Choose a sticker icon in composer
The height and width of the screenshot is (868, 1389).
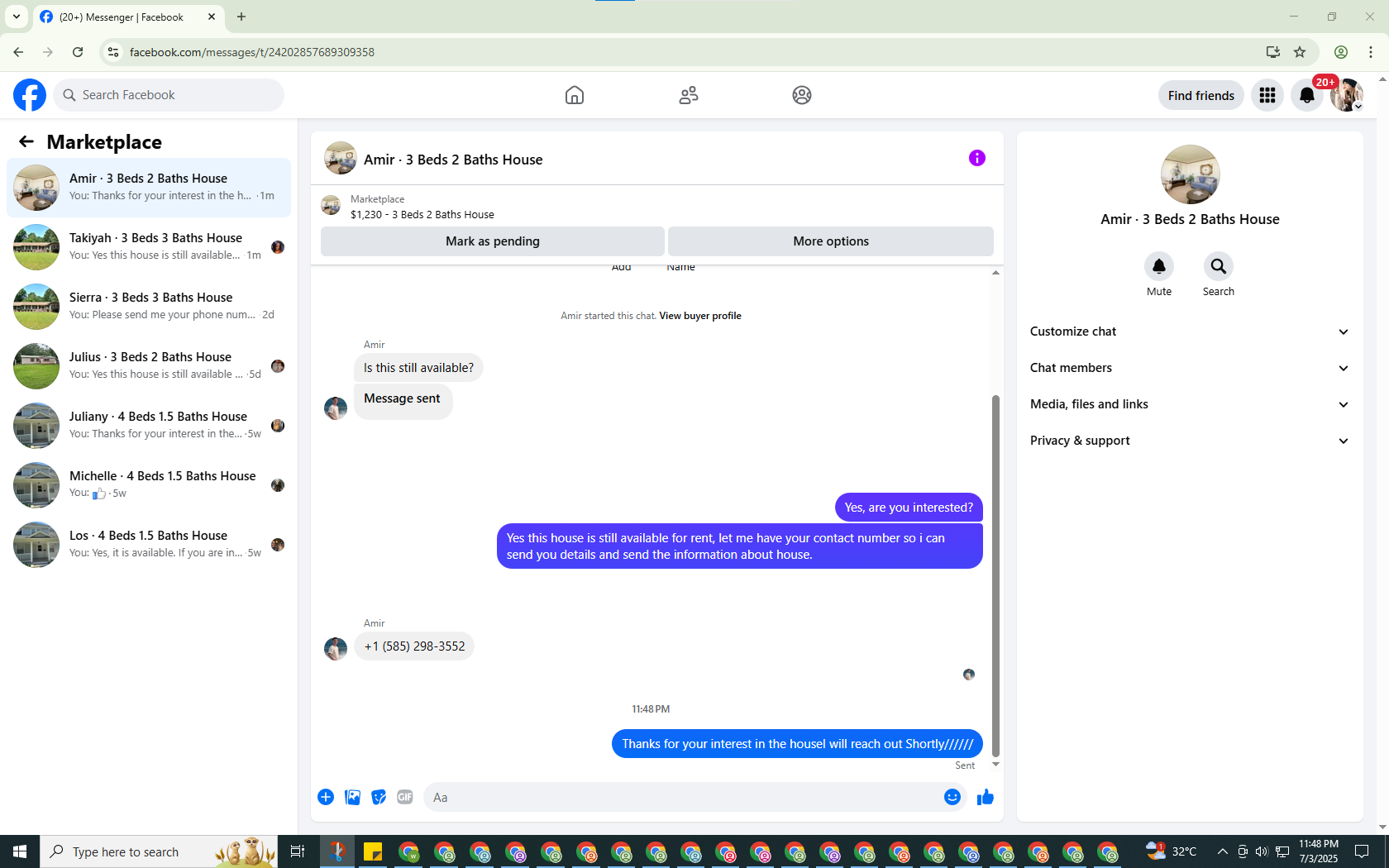(379, 797)
